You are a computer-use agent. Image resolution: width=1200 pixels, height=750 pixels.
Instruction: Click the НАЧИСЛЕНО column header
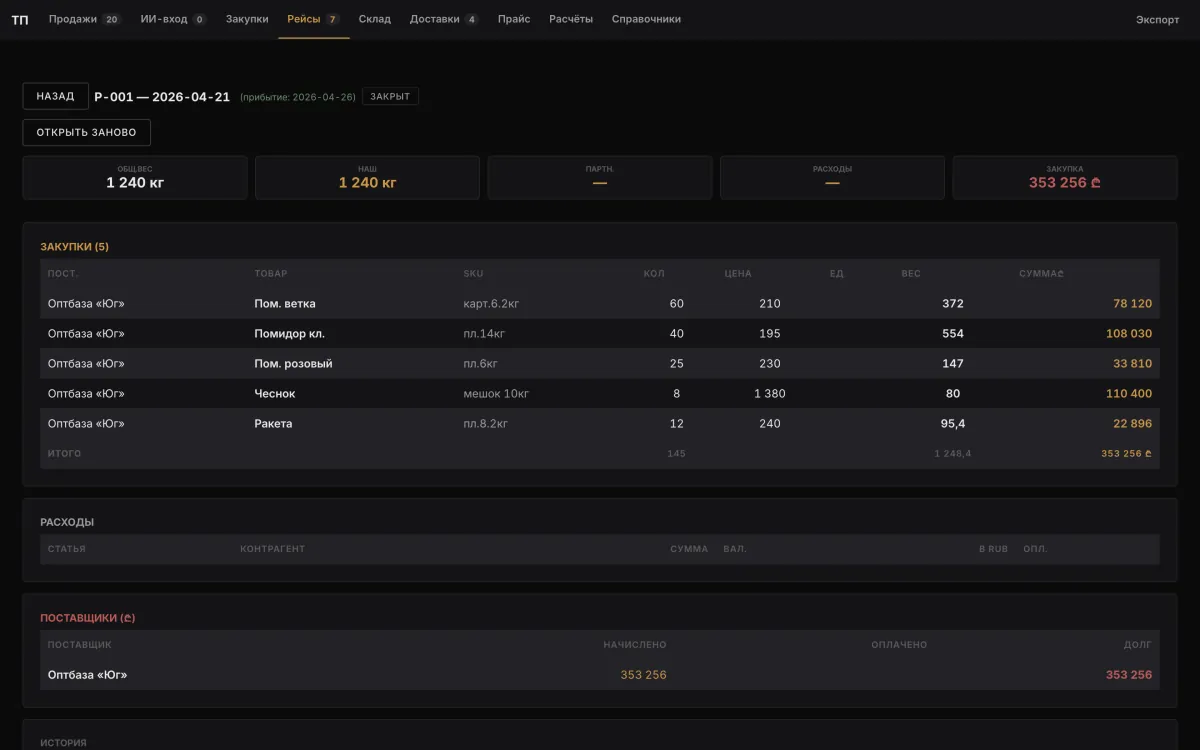click(635, 645)
